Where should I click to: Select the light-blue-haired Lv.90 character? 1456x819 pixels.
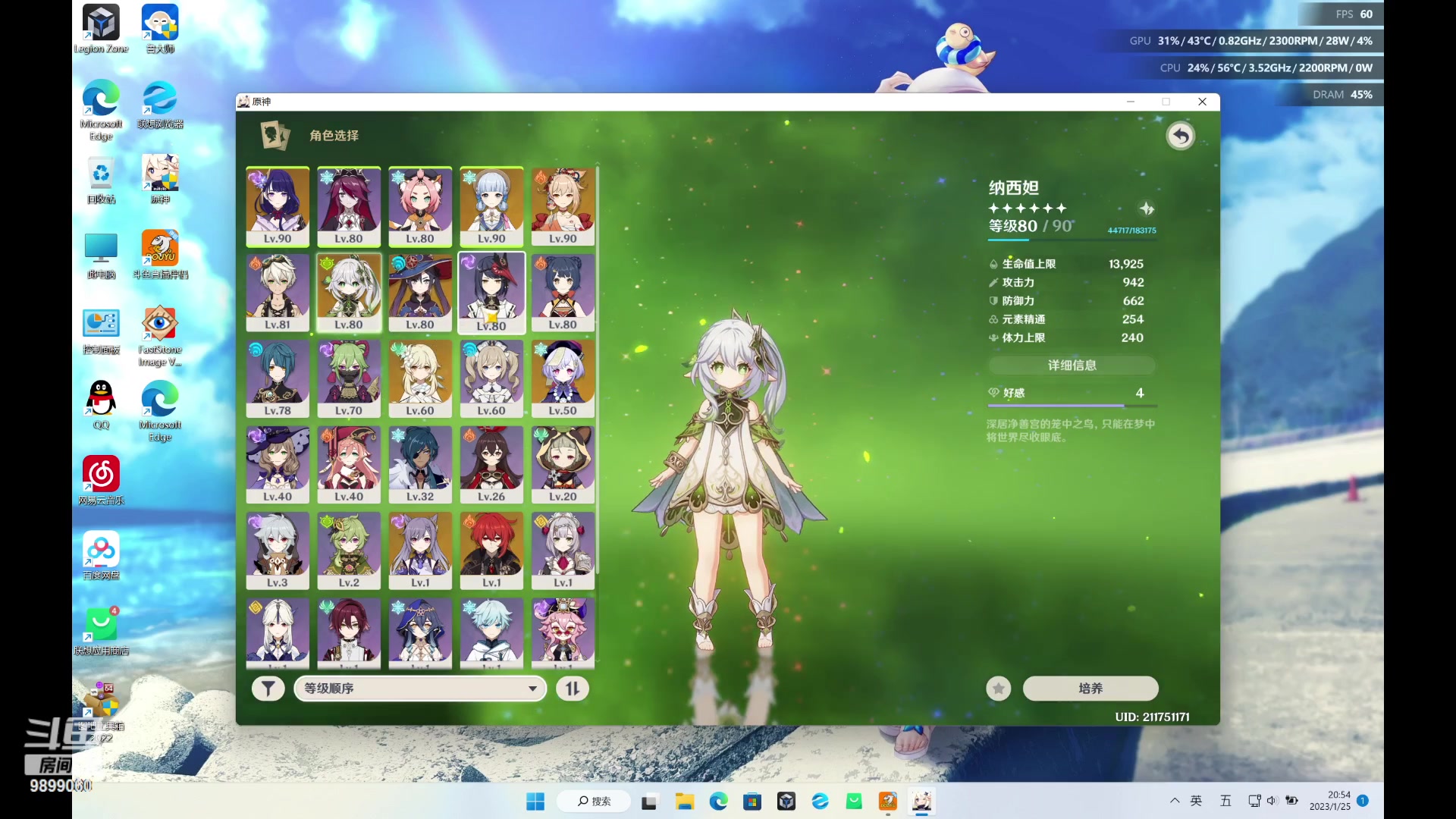coord(491,207)
